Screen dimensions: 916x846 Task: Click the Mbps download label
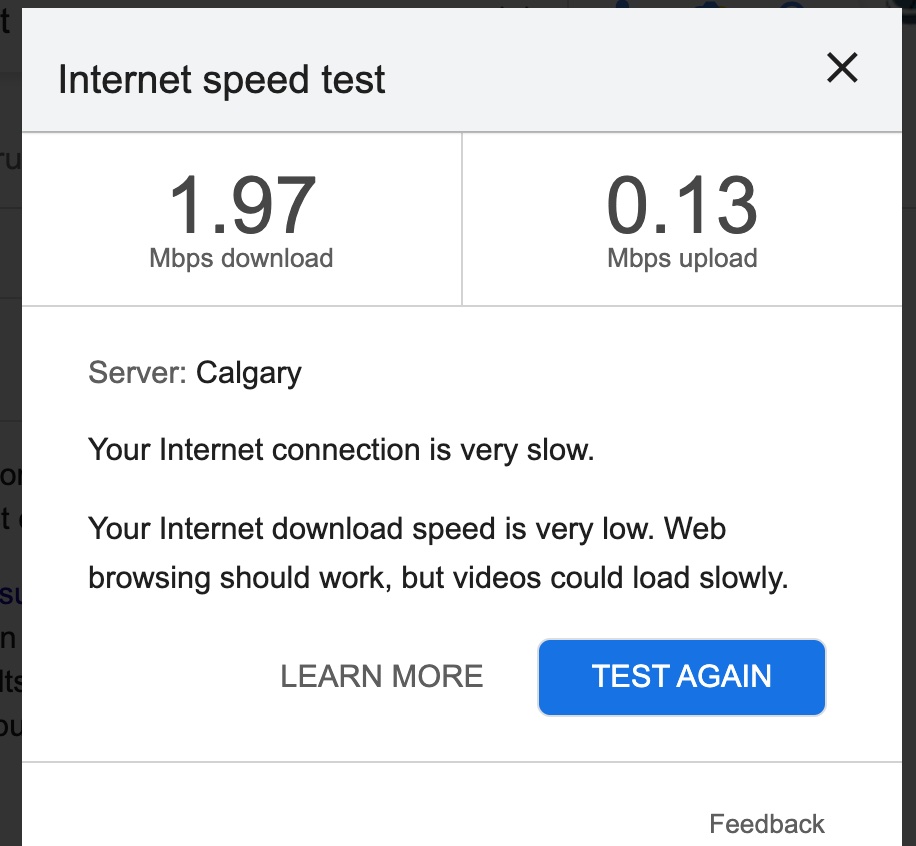[x=241, y=258]
